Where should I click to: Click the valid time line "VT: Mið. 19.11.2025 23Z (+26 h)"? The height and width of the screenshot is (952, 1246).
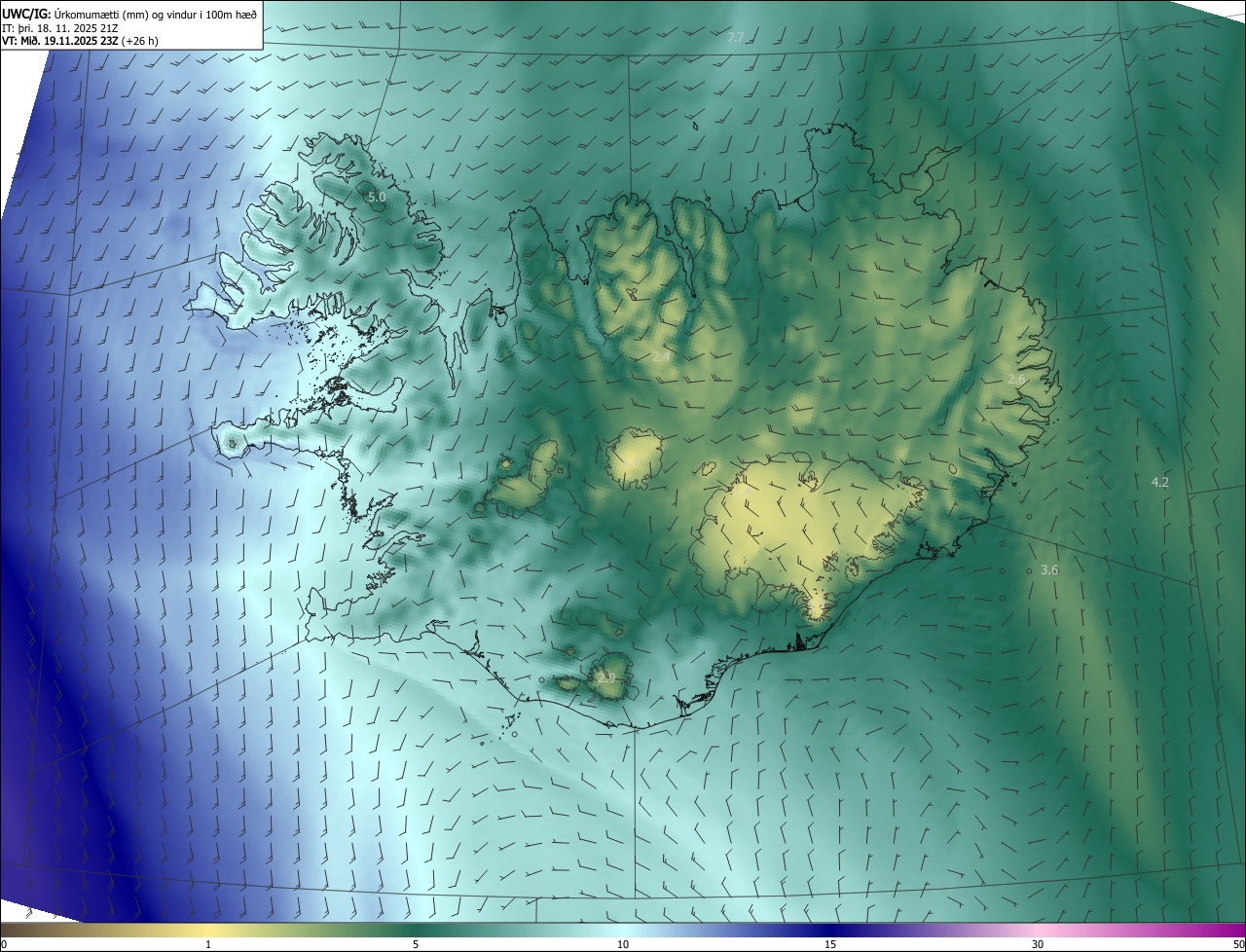(80, 41)
